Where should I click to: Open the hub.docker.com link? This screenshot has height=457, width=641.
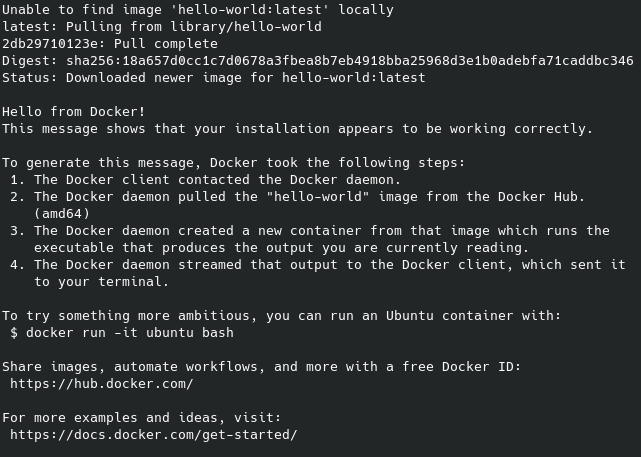101,383
